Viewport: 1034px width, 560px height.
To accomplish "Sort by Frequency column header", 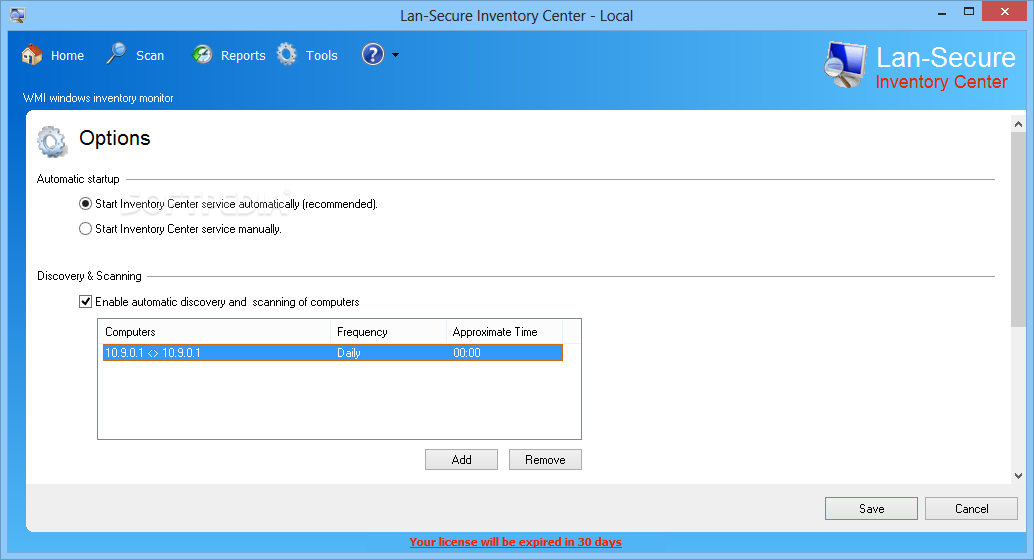I will [x=388, y=332].
